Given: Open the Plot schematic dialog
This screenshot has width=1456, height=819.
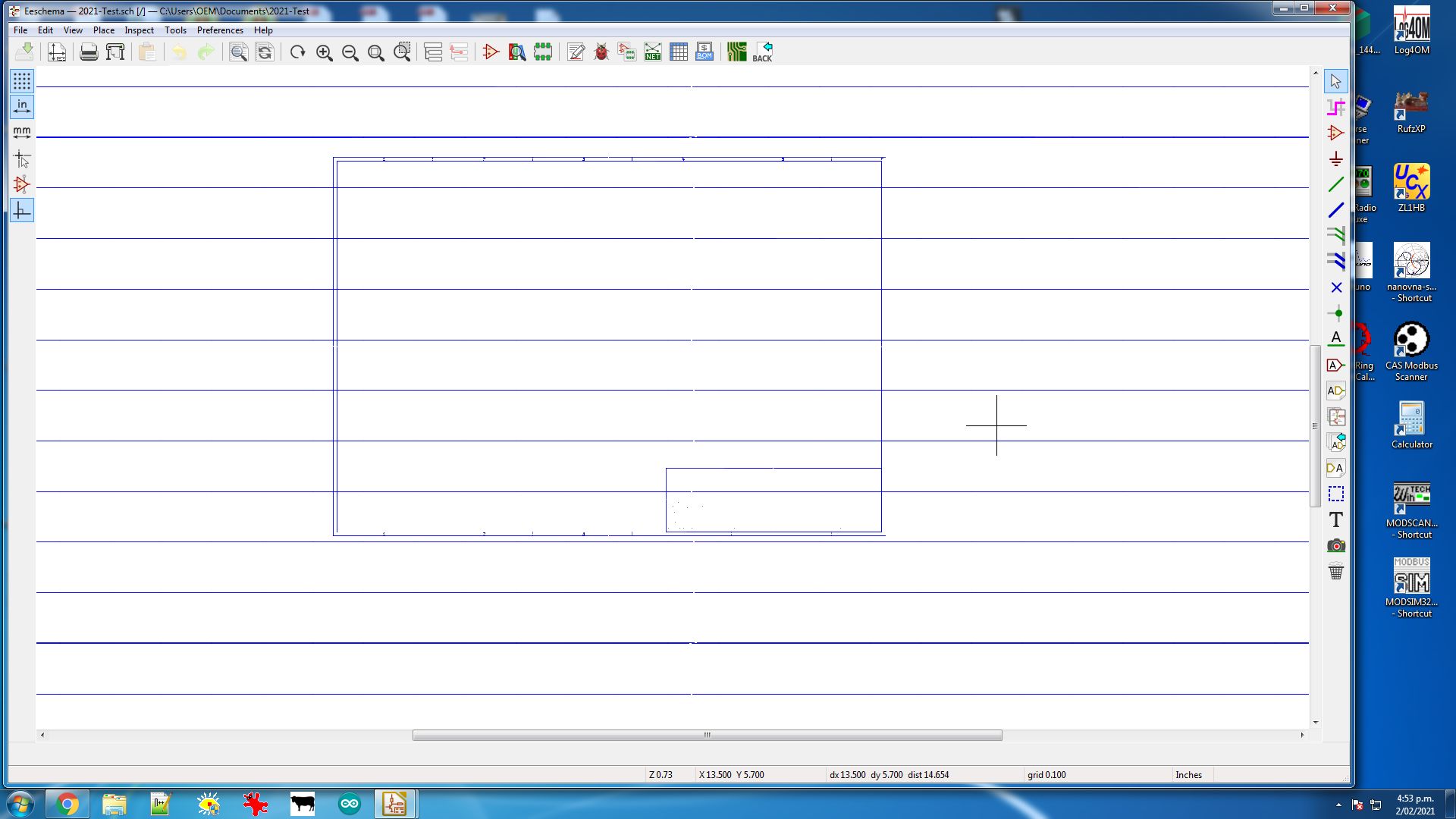Looking at the screenshot, I should pyautogui.click(x=115, y=52).
